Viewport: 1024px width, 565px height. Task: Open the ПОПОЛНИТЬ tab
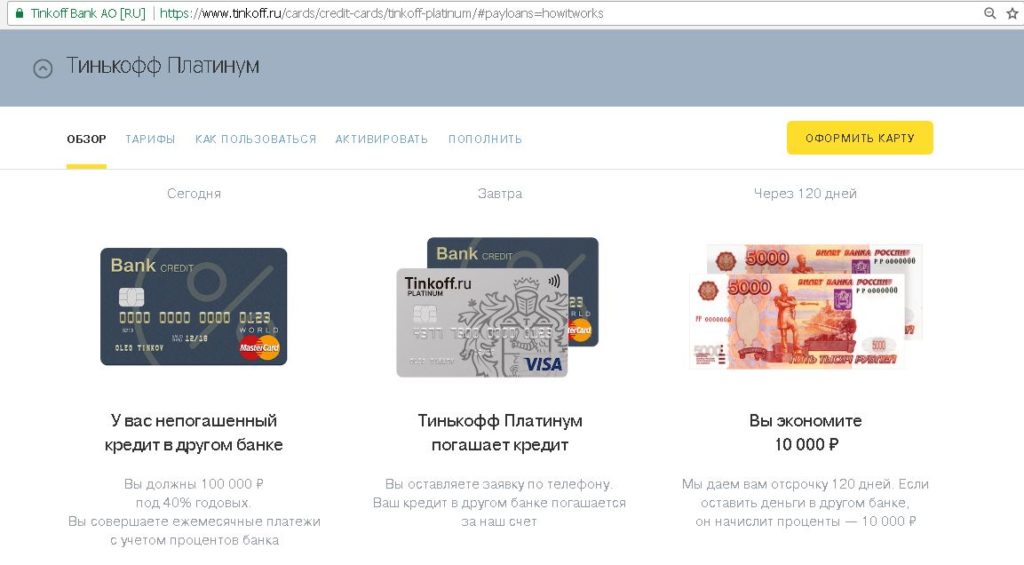tap(485, 139)
